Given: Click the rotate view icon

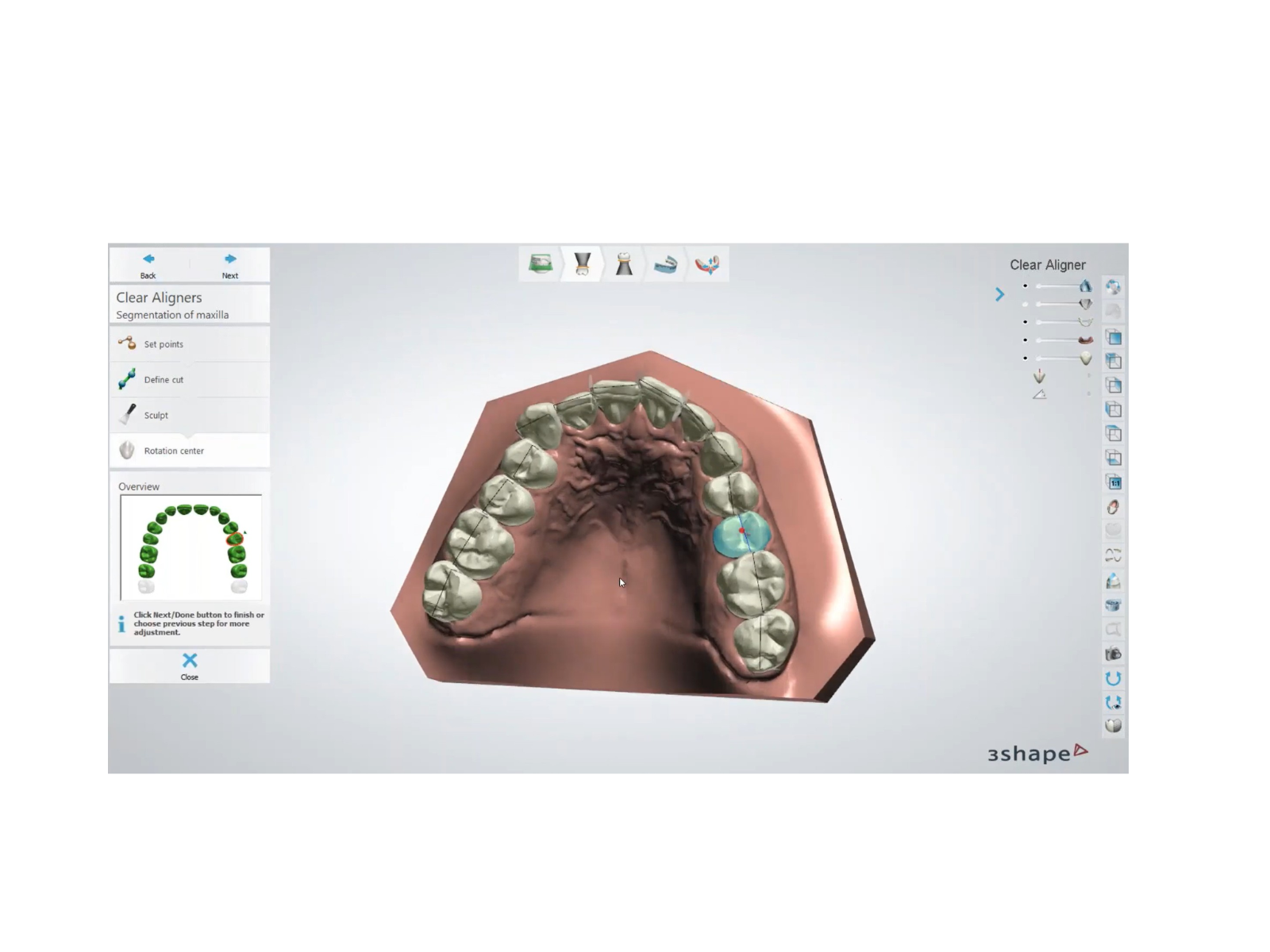Looking at the screenshot, I should point(1114,678).
